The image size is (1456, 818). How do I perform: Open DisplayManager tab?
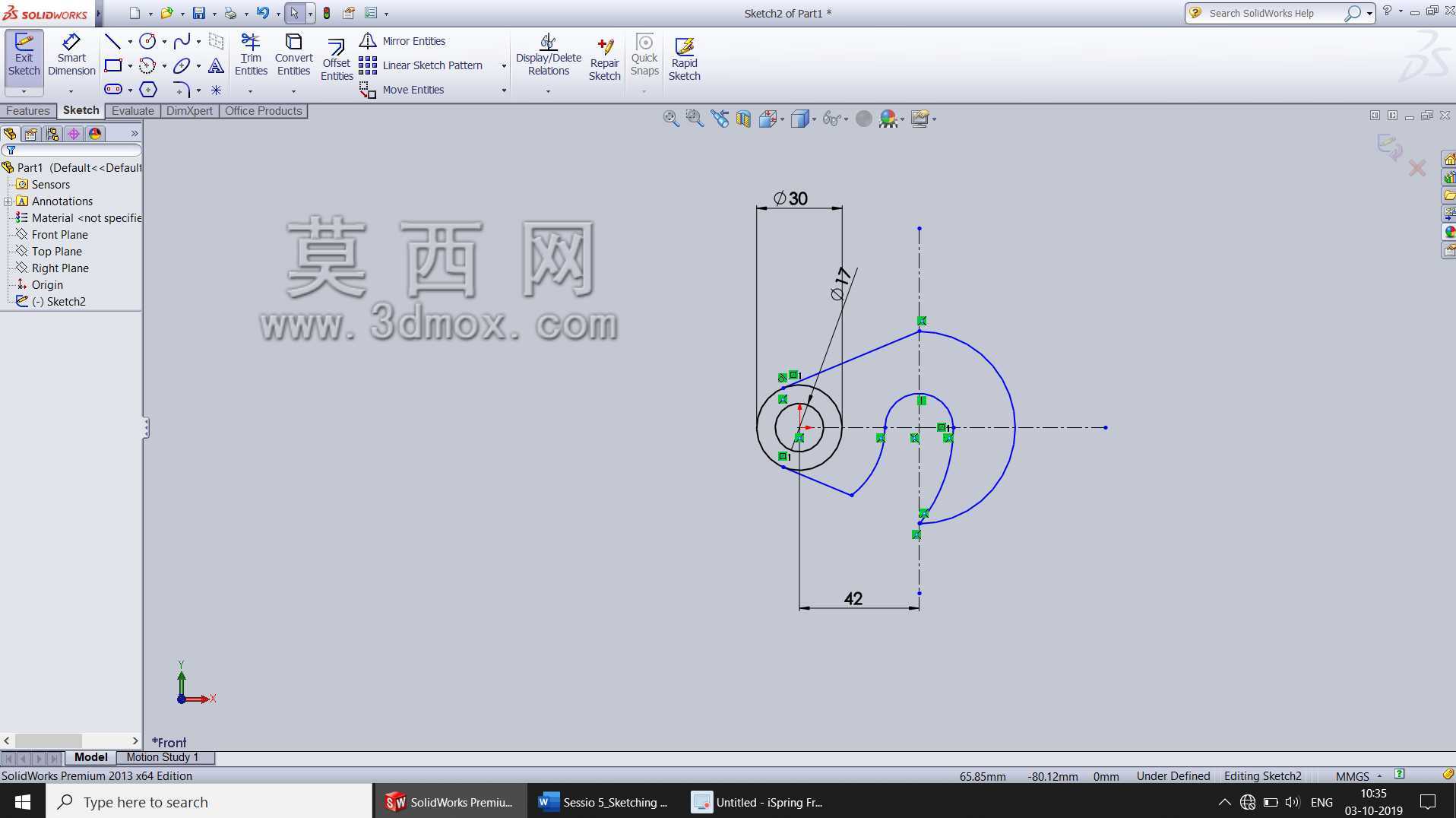point(95,134)
